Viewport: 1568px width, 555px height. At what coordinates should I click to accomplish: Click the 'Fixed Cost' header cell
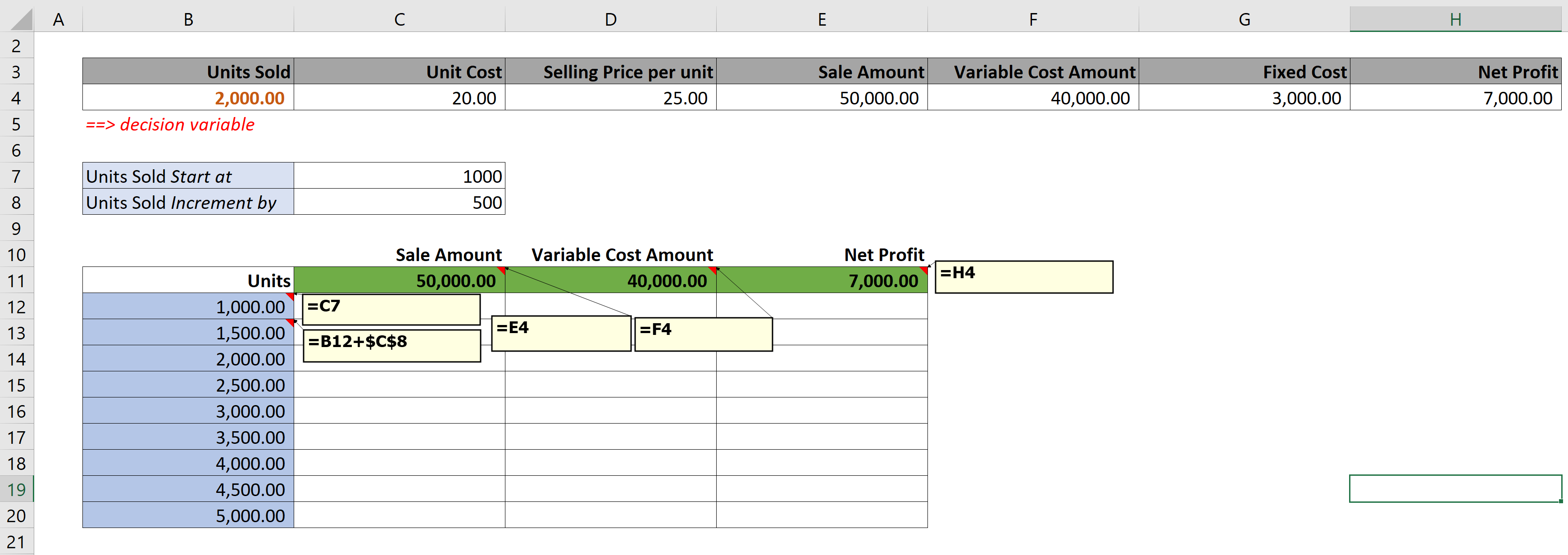1244,72
